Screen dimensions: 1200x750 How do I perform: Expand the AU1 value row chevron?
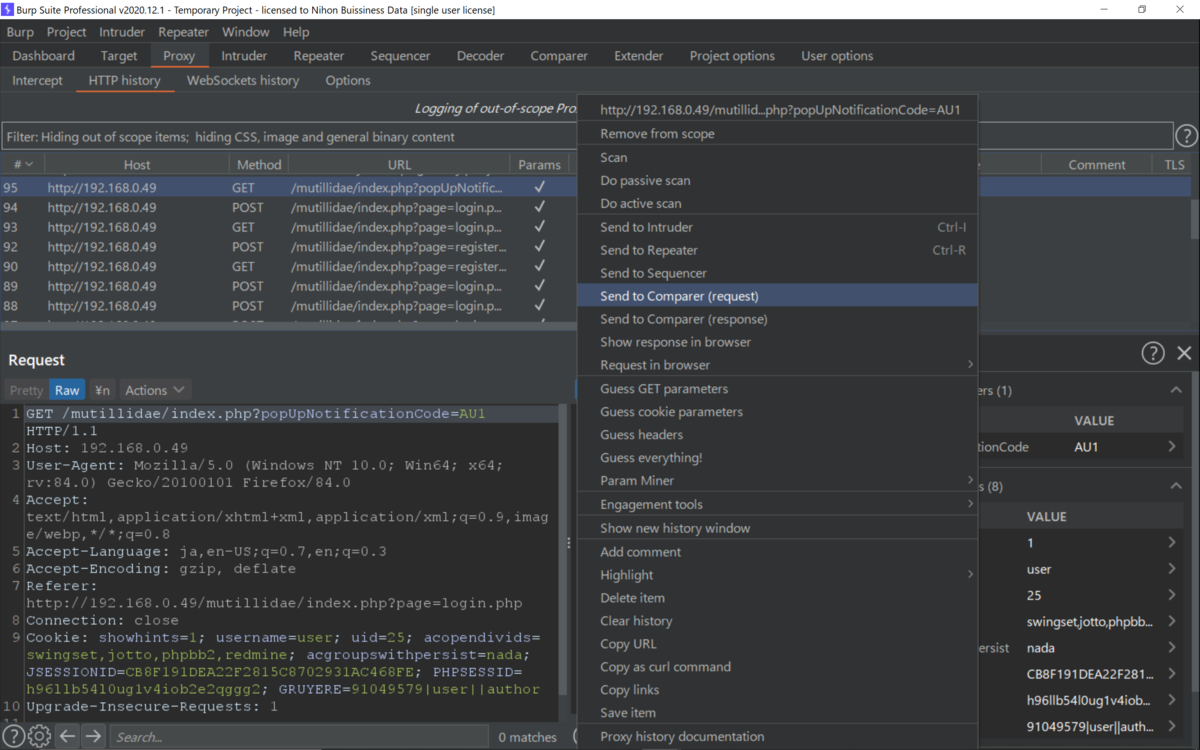point(1172,447)
